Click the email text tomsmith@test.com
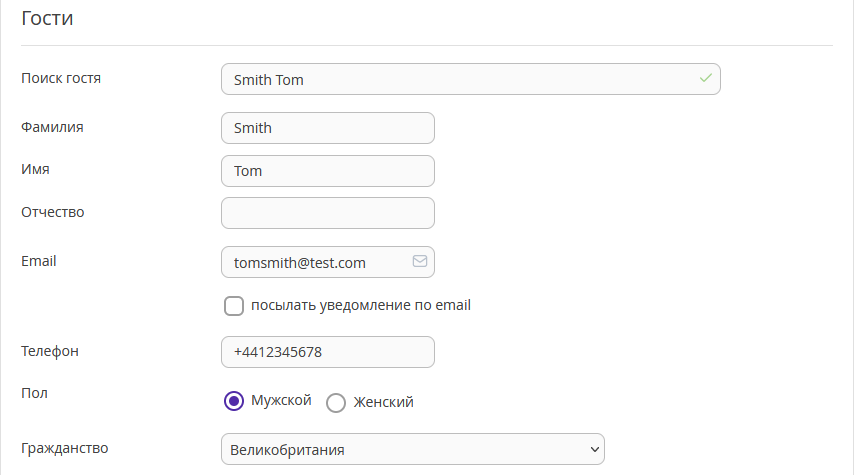854x475 pixels. coord(300,263)
